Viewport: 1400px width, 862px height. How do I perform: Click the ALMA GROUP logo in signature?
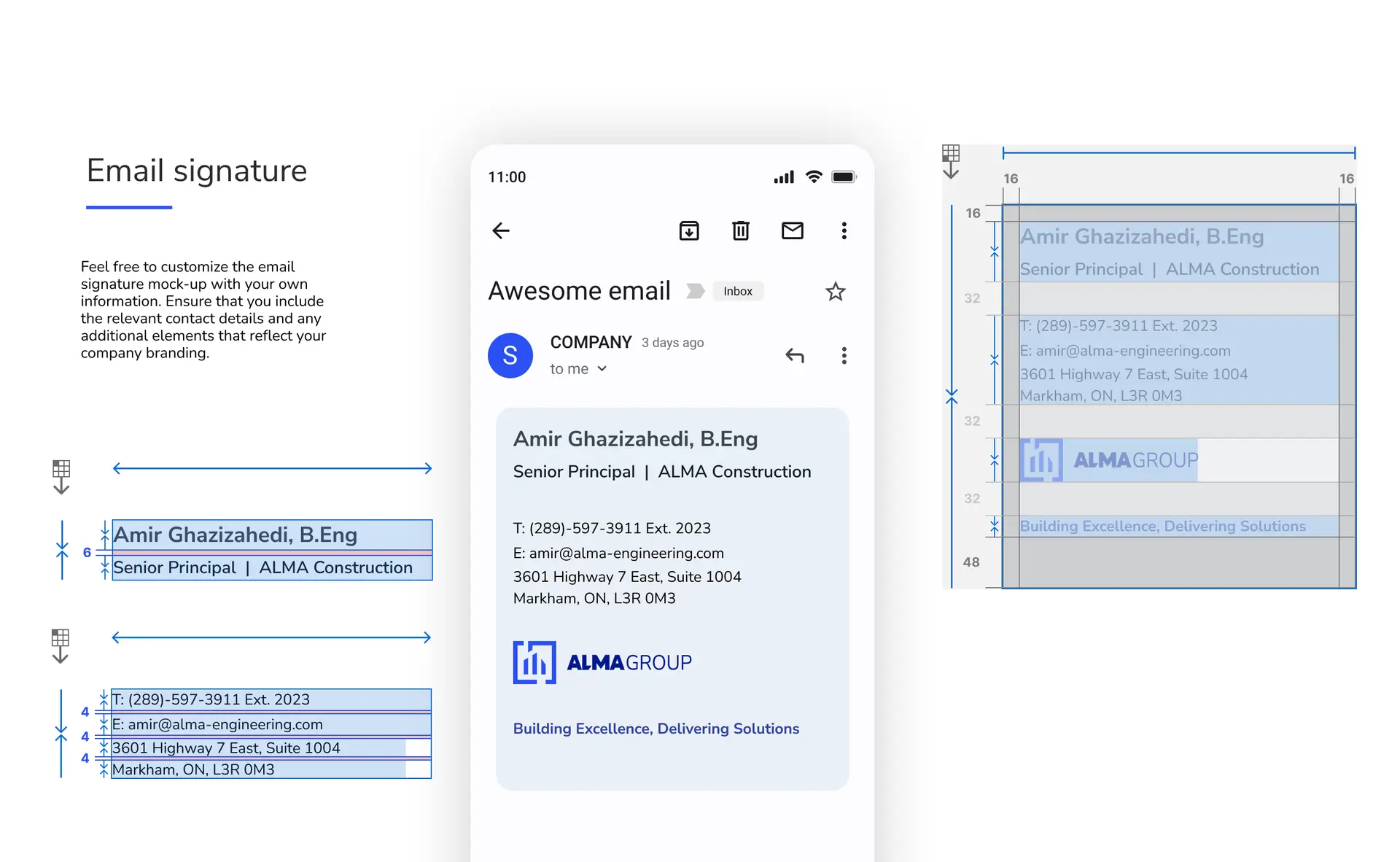(x=602, y=662)
